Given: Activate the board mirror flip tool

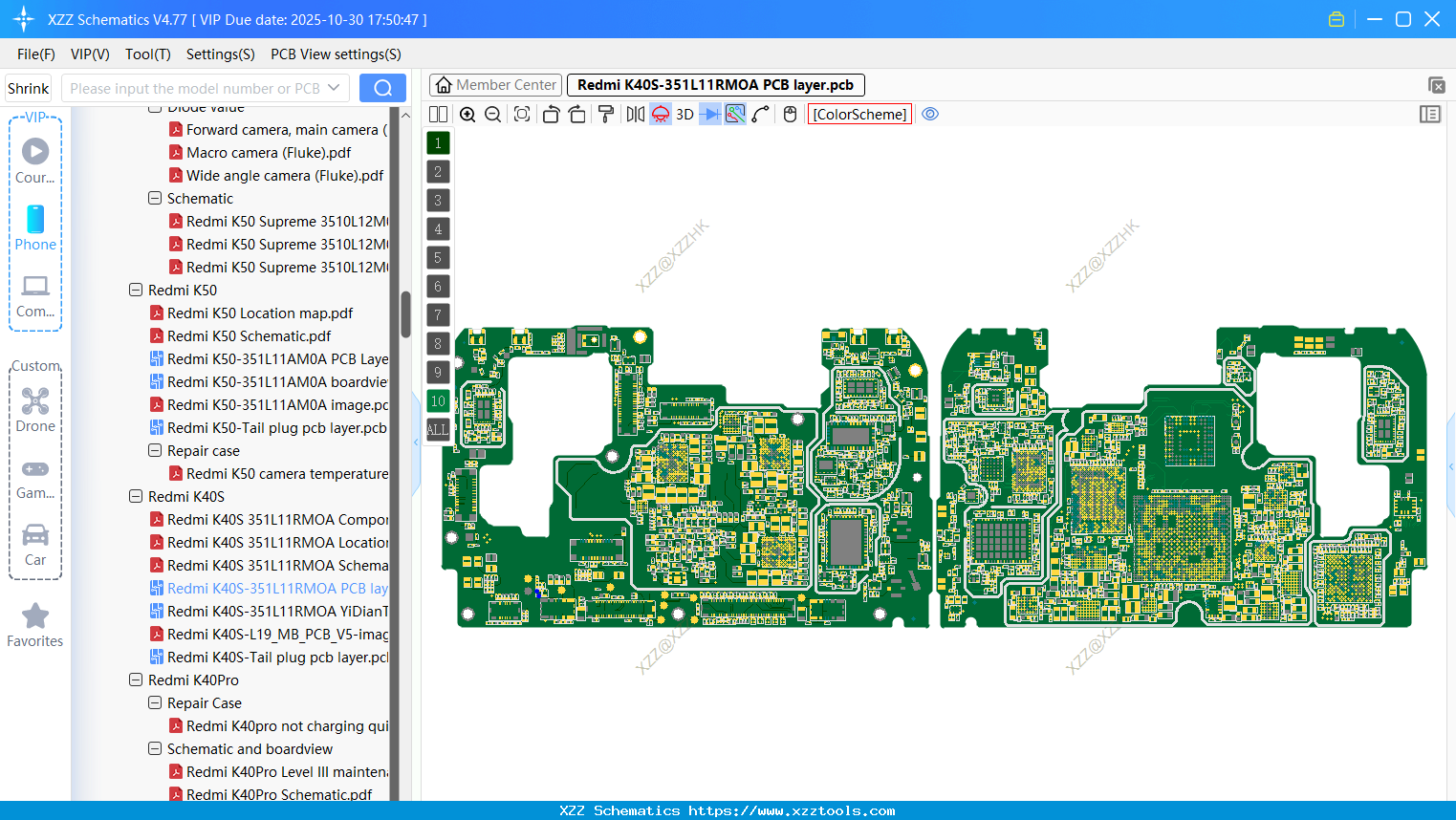Looking at the screenshot, I should click(636, 114).
